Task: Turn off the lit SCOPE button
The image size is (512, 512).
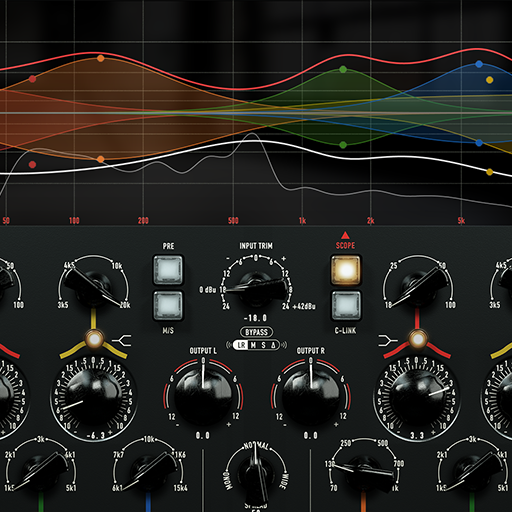Action: tap(346, 270)
